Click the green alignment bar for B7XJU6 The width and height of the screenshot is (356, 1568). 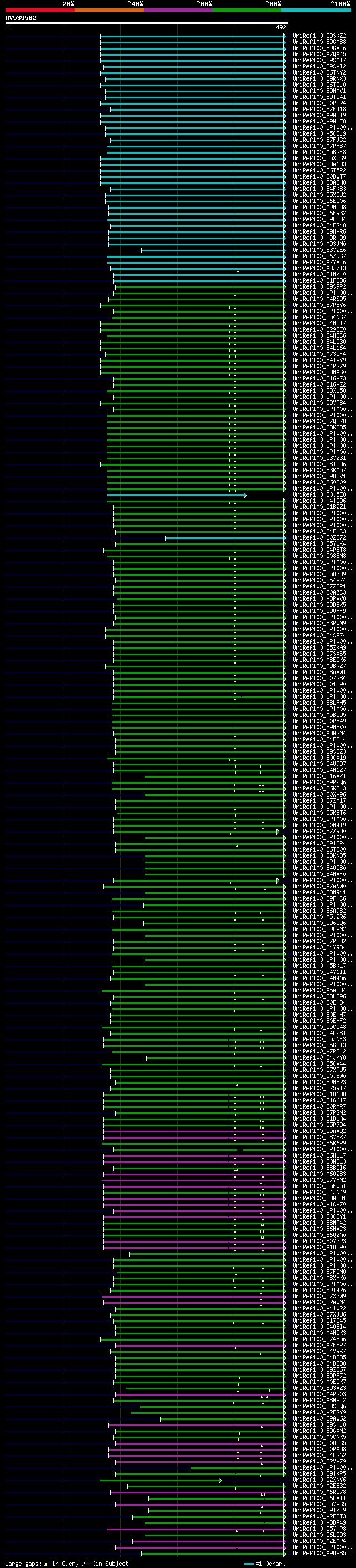199,1314
